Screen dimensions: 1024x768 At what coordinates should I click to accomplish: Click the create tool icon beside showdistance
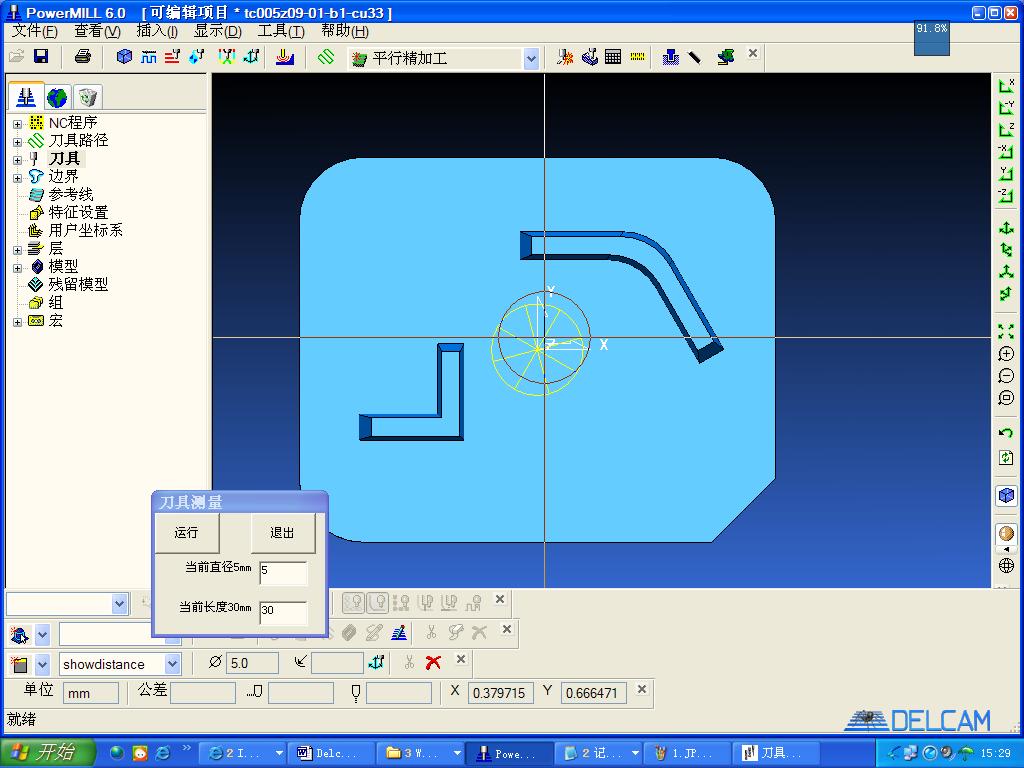pos(20,664)
